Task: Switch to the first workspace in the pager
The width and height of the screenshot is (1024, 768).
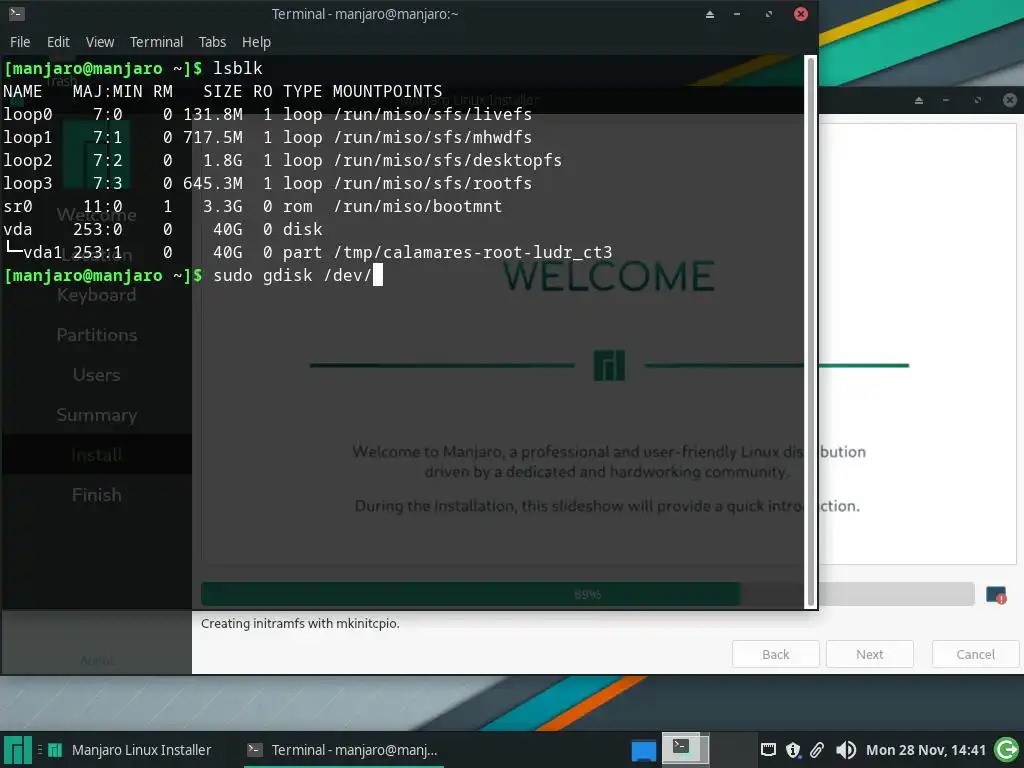Action: pos(643,750)
